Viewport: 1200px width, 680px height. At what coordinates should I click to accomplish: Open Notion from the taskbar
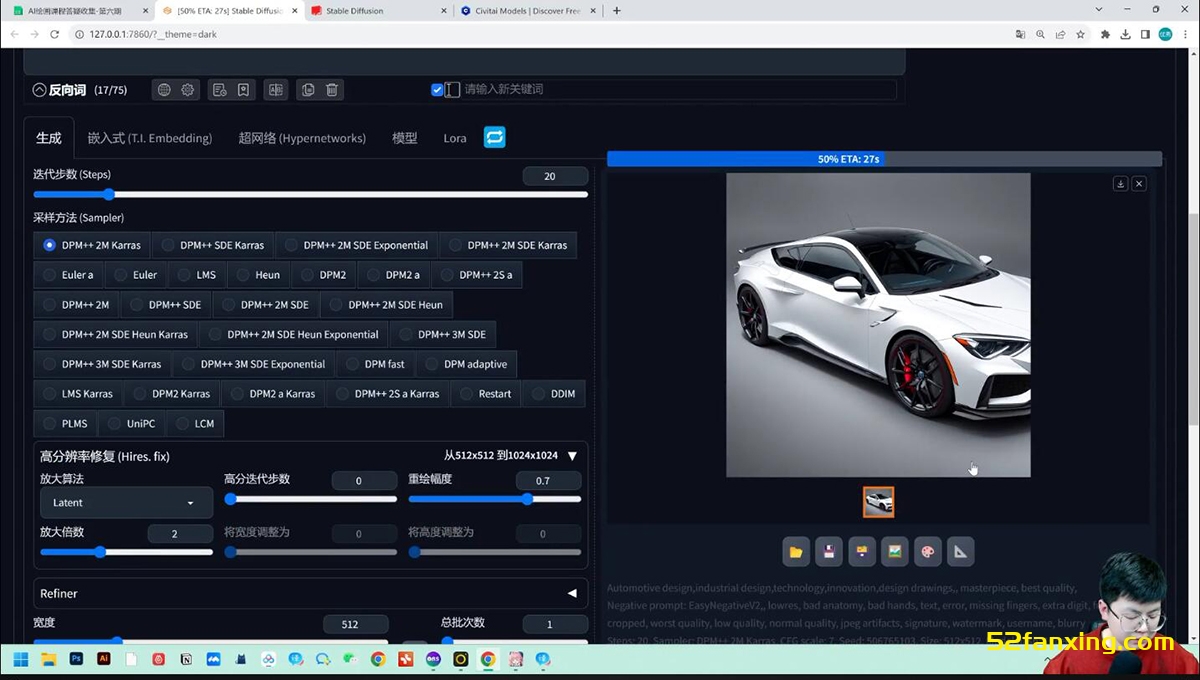[186, 660]
